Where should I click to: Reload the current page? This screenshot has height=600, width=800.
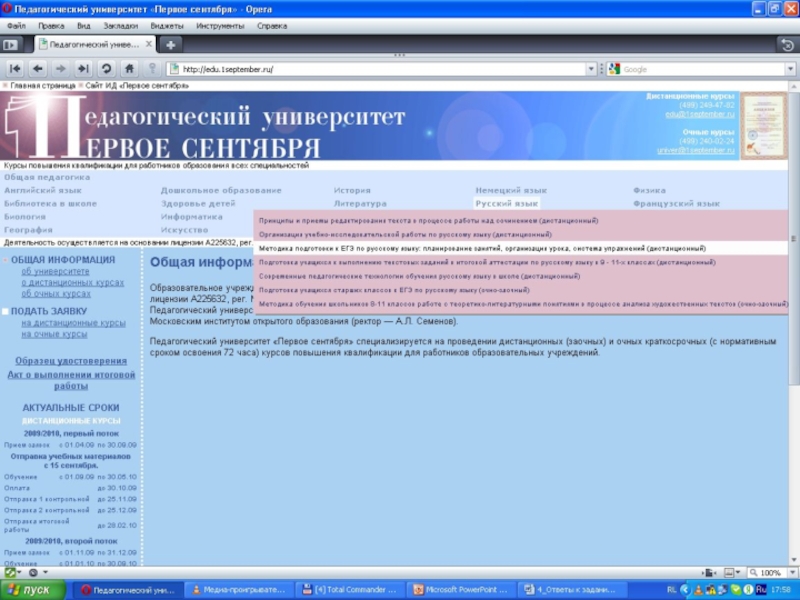[x=106, y=68]
